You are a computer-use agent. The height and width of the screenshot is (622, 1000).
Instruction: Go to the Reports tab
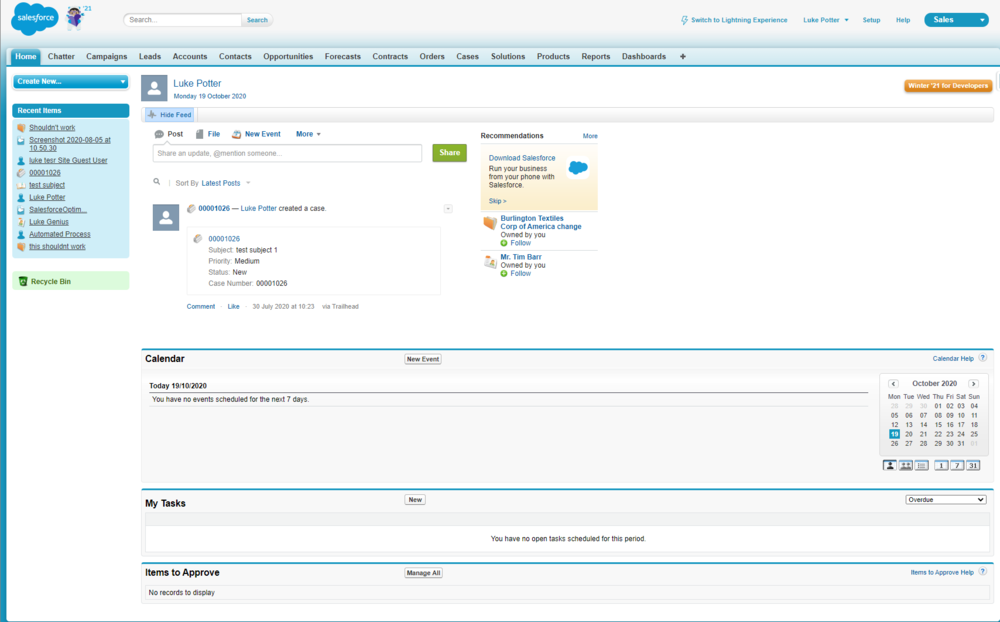[x=596, y=56]
